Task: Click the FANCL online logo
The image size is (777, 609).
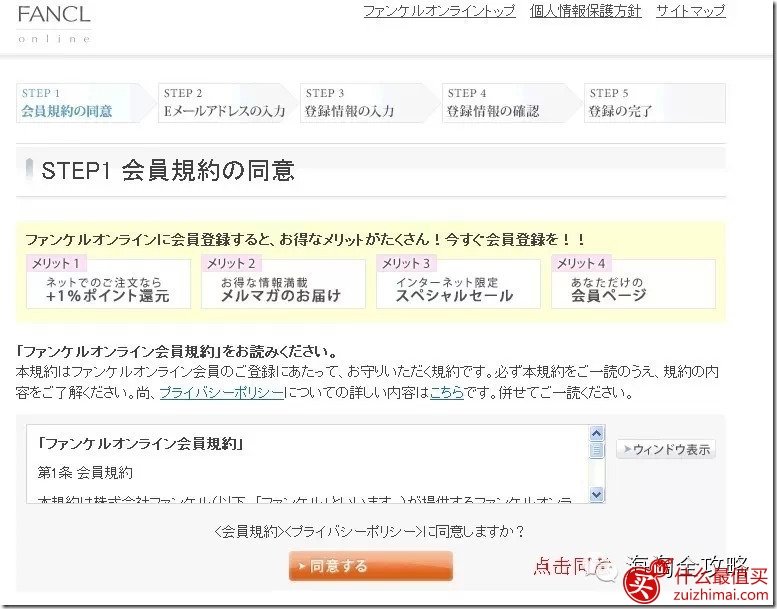Action: point(54,24)
